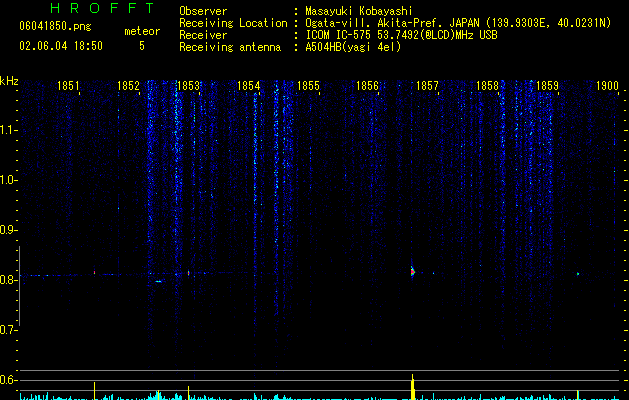This screenshot has width=629, height=400.
Task: Click the 1858 time marker
Action: [x=487, y=86]
